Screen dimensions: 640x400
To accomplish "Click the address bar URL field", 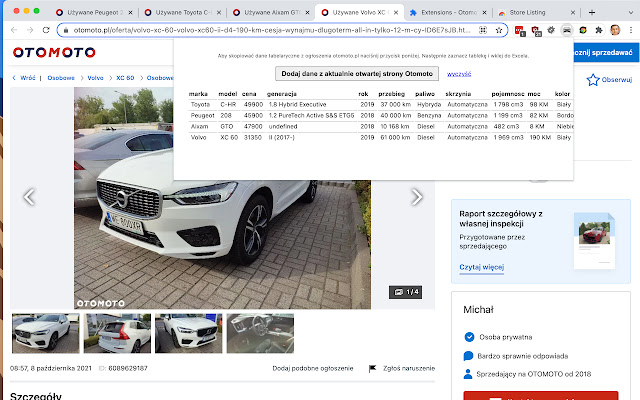I will pos(271,30).
